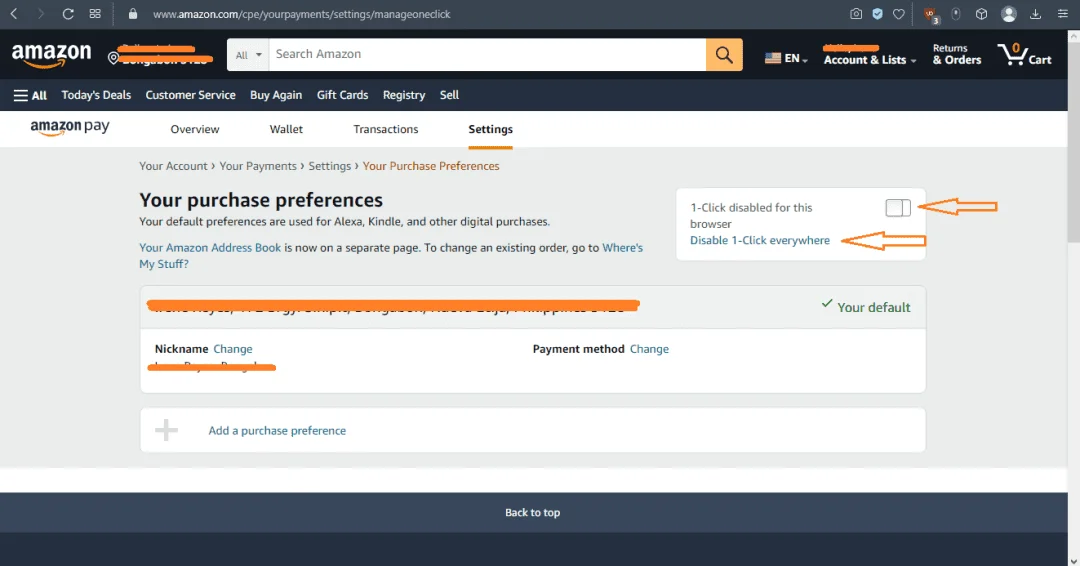This screenshot has width=1080, height=566.
Task: Click the Your purchase preferences heading
Action: (x=261, y=200)
